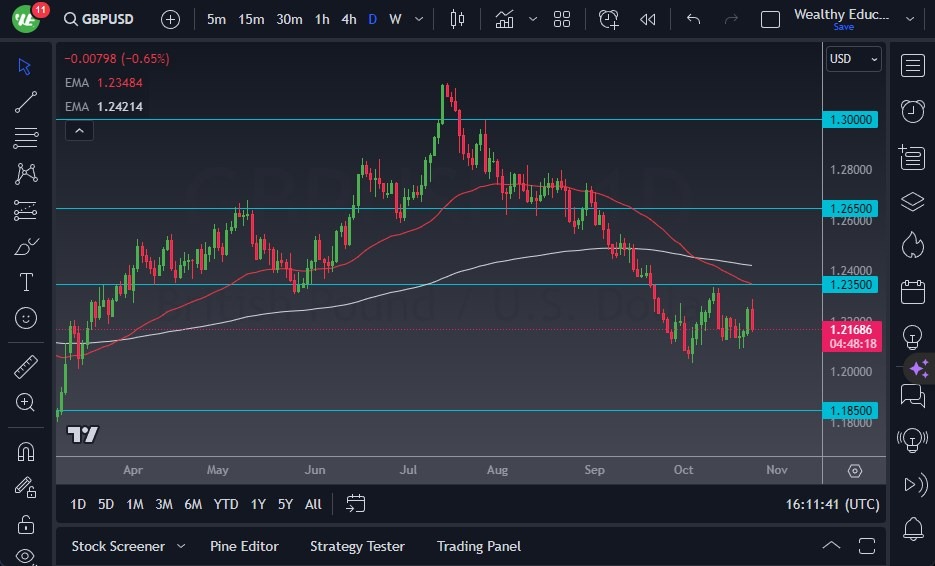935x566 pixels.
Task: Click the 1.23500 horizontal line price label
Action: pyautogui.click(x=851, y=285)
